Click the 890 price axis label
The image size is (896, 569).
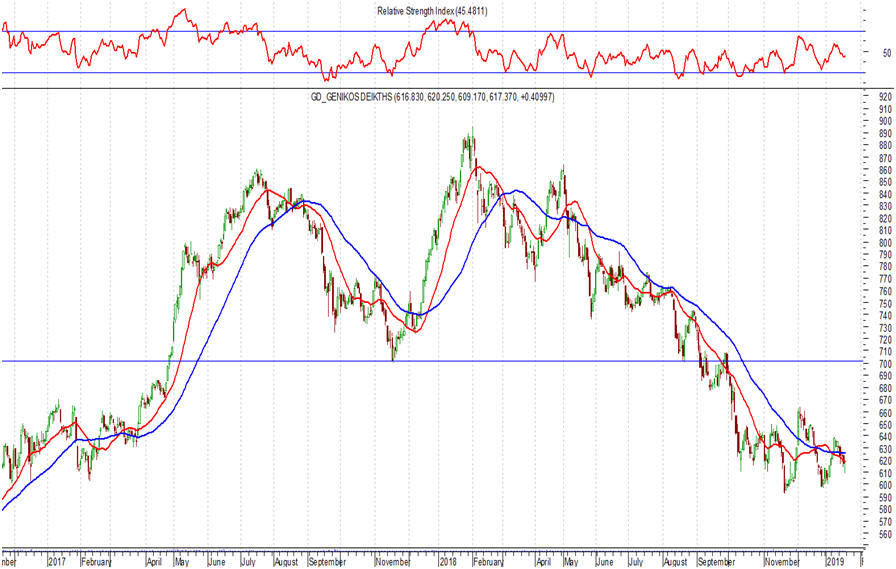[x=885, y=134]
